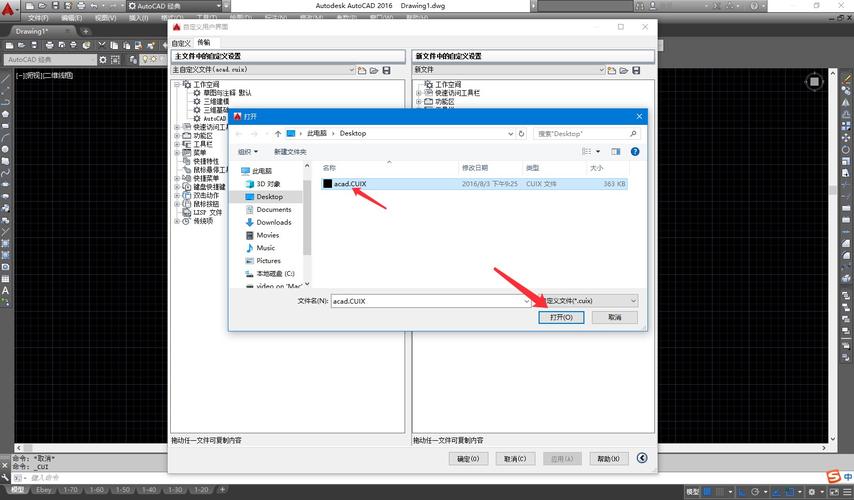This screenshot has height=500, width=854.
Task: Click the open file icon in the left CUI pane
Action: [x=374, y=70]
